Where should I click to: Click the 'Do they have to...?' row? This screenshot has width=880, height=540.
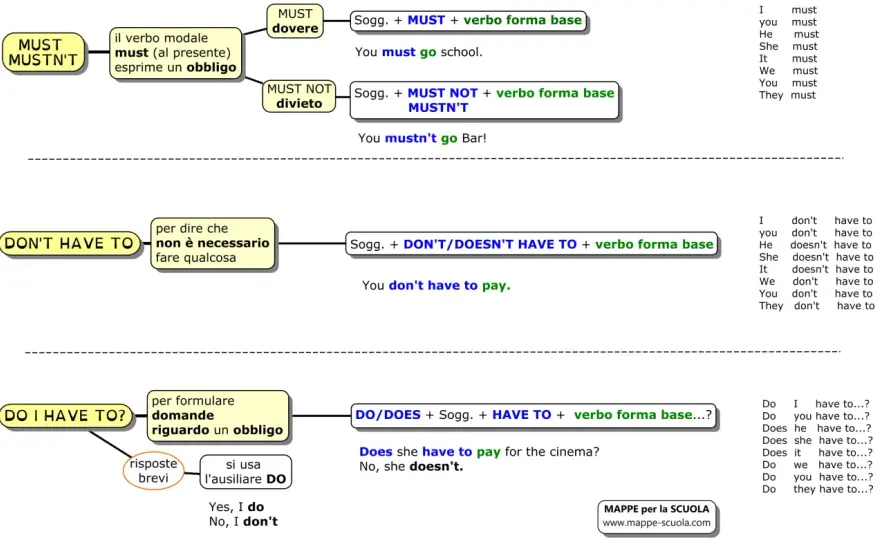tap(818, 489)
